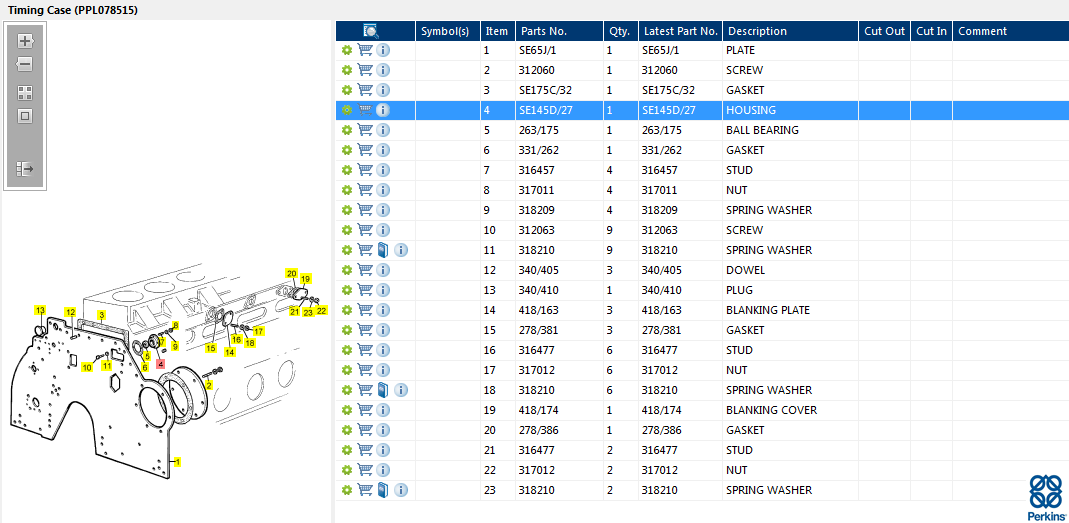The height and width of the screenshot is (523, 1069).
Task: Add item 8 NUT 317011 to cart
Action: click(365, 190)
